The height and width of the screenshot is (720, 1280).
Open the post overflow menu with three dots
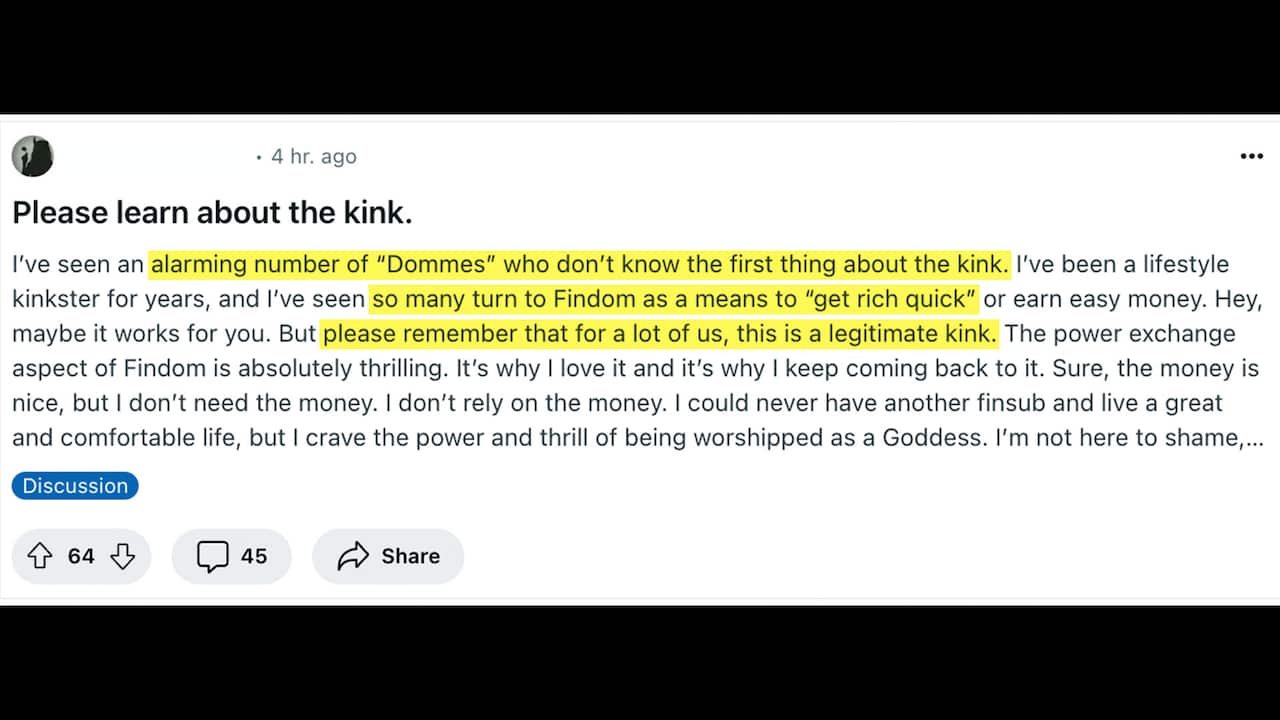point(1251,156)
